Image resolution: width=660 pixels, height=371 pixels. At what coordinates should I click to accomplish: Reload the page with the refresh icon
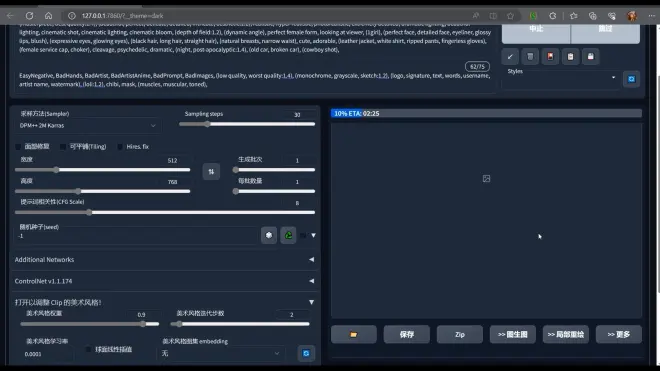[x=29, y=16]
